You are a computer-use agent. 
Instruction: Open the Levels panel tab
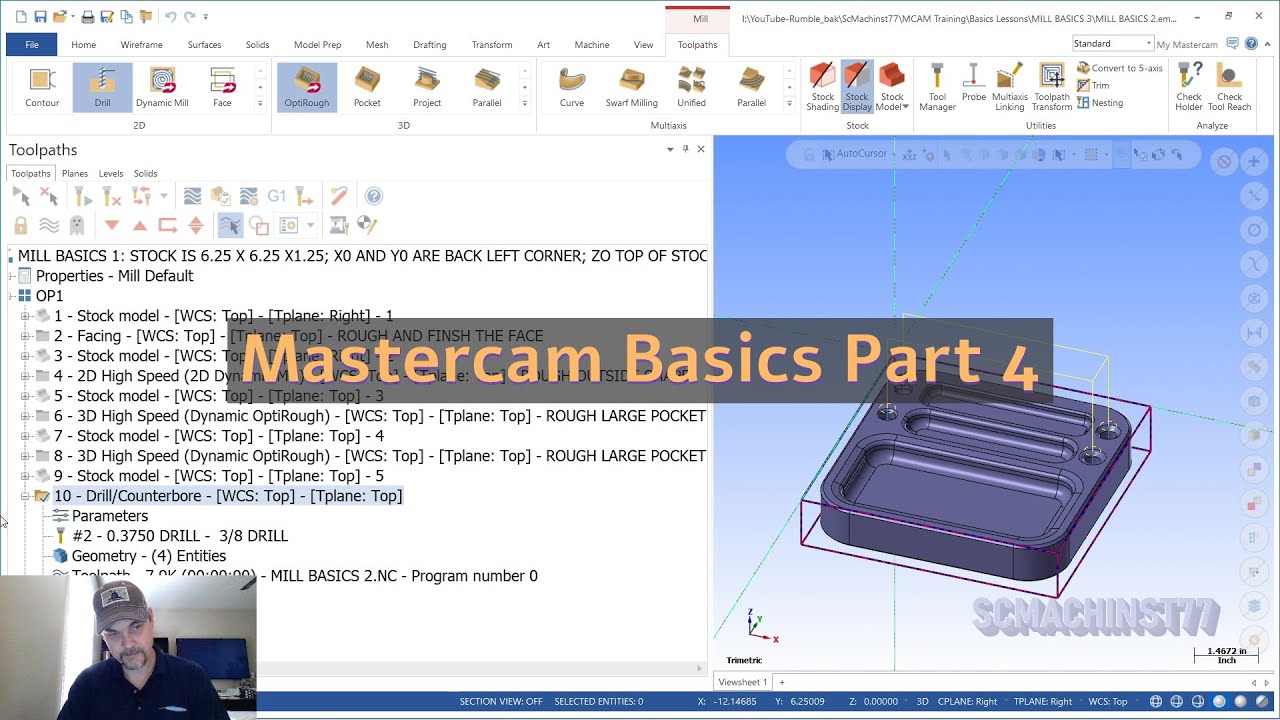pyautogui.click(x=111, y=173)
